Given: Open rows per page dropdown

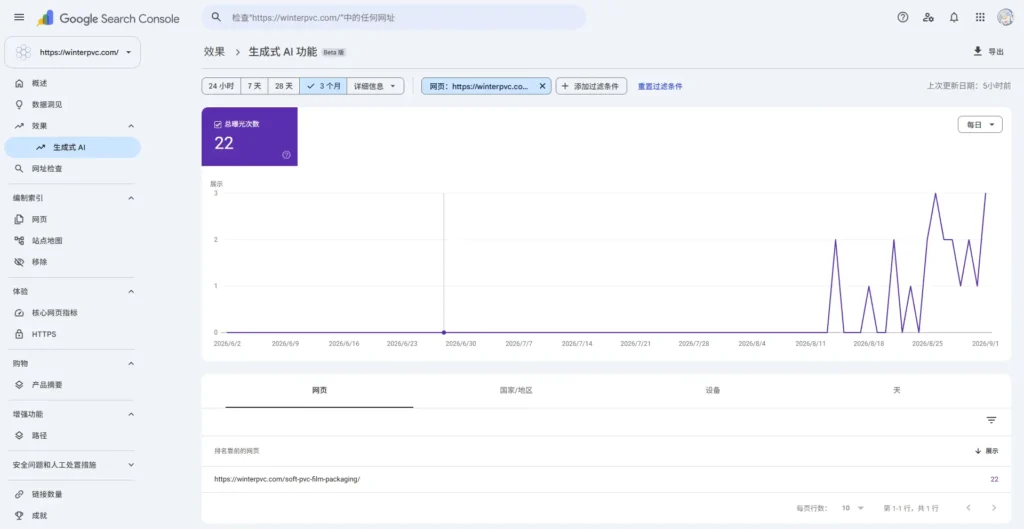Looking at the screenshot, I should tap(853, 508).
